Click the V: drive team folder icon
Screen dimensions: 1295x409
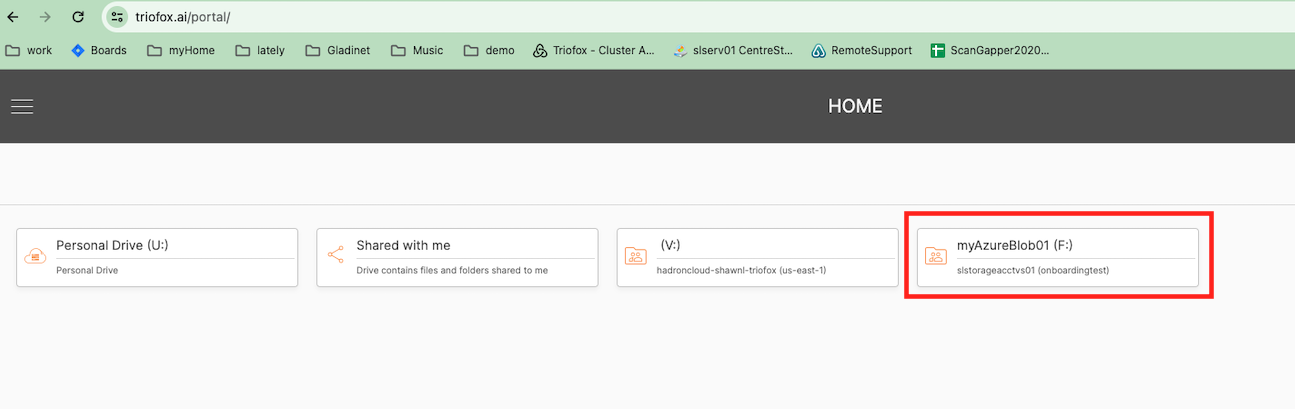635,255
